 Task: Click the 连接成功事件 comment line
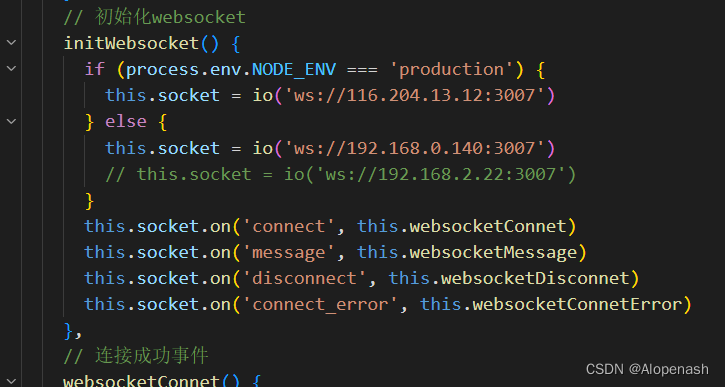point(136,356)
